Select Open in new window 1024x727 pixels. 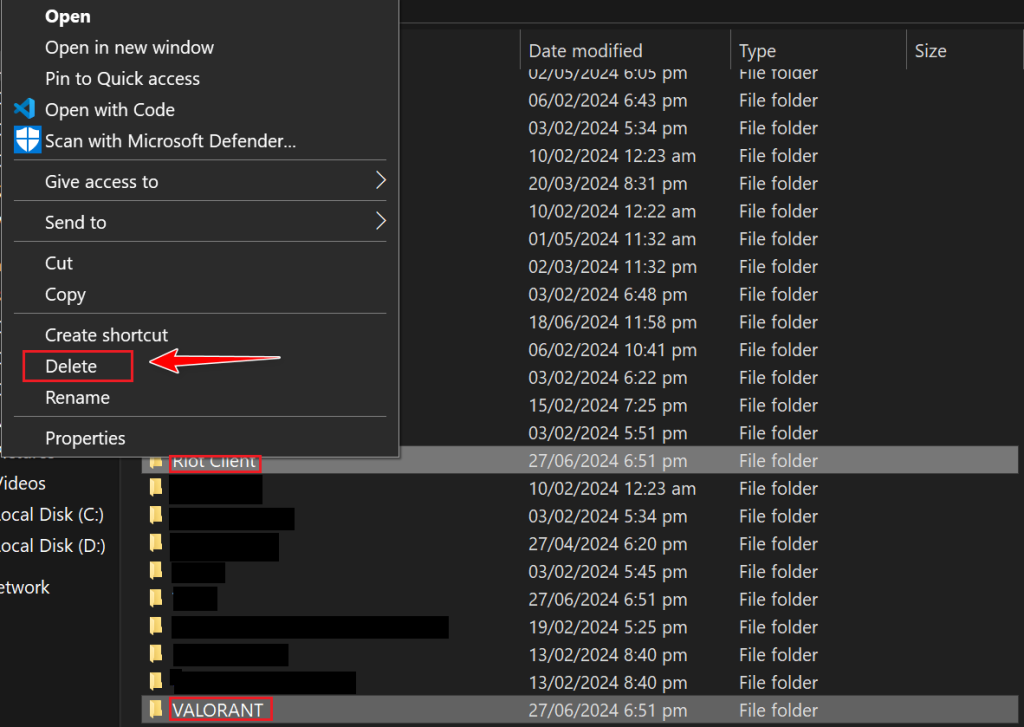pyautogui.click(x=129, y=48)
